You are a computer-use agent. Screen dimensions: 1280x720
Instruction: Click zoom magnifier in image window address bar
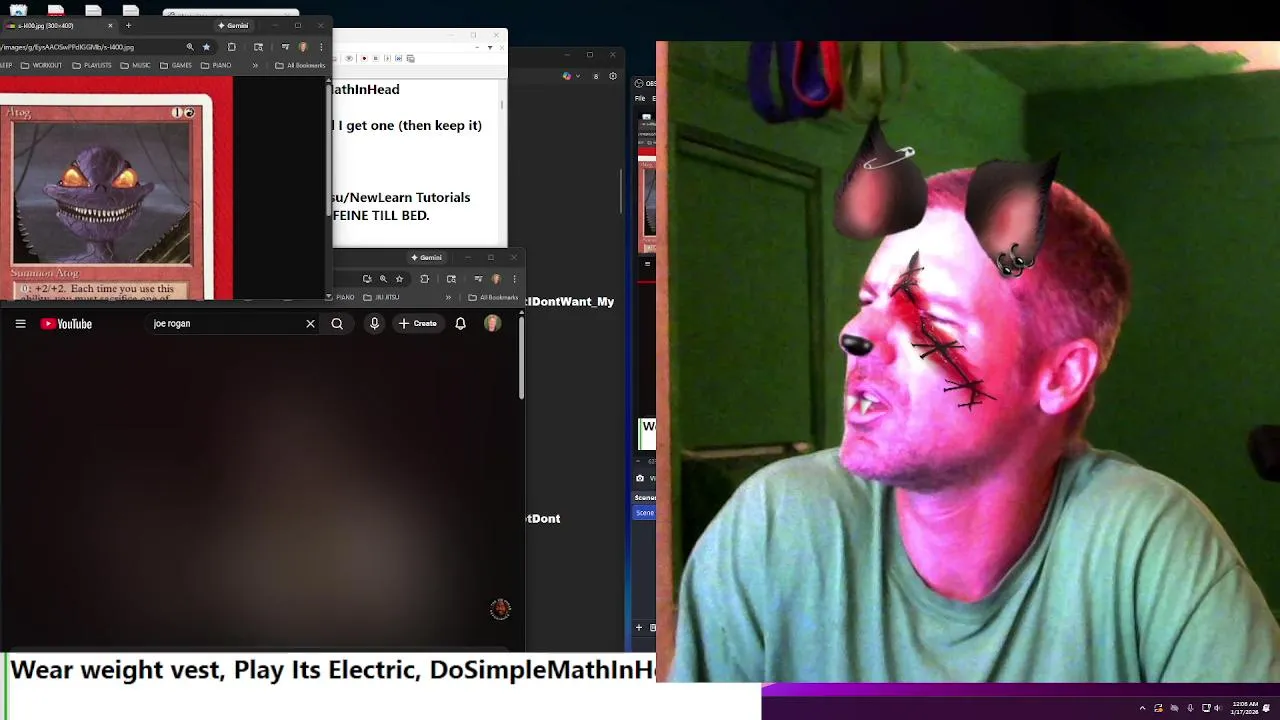click(190, 47)
